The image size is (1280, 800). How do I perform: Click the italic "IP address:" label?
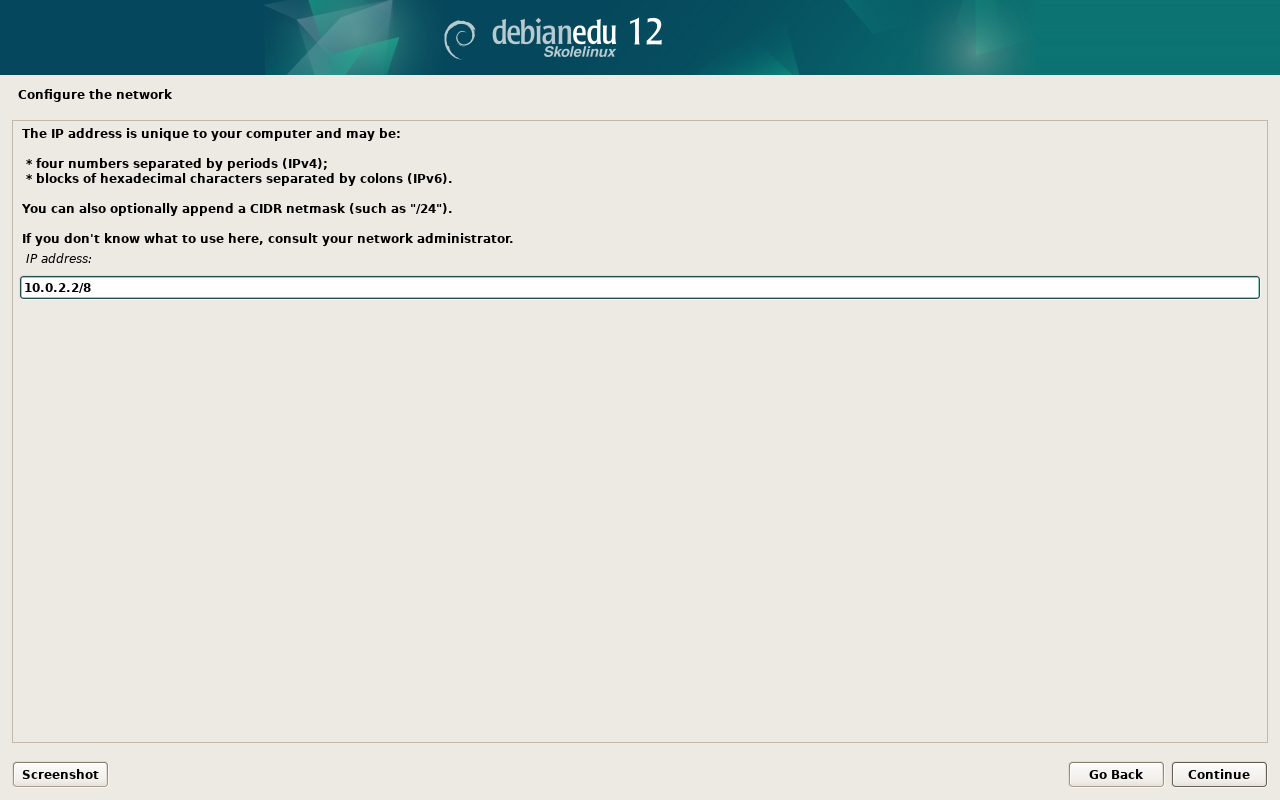pos(59,259)
